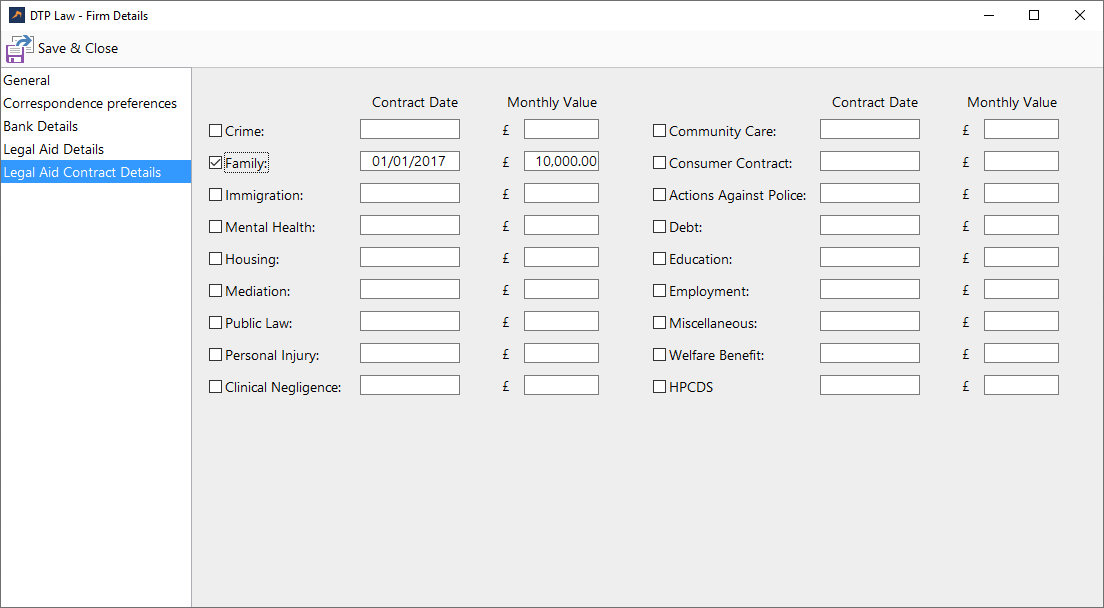The height and width of the screenshot is (608, 1104).
Task: Click the Save & Close button label
Action: [x=78, y=49]
